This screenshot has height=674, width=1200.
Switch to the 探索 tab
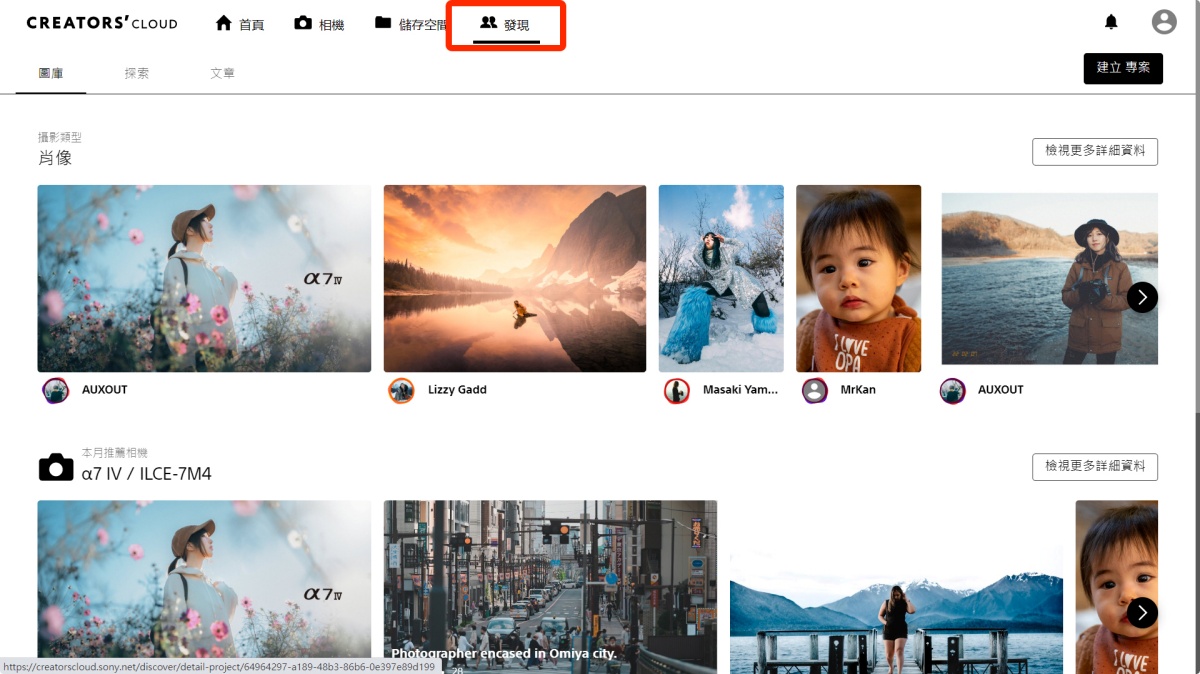(x=137, y=72)
